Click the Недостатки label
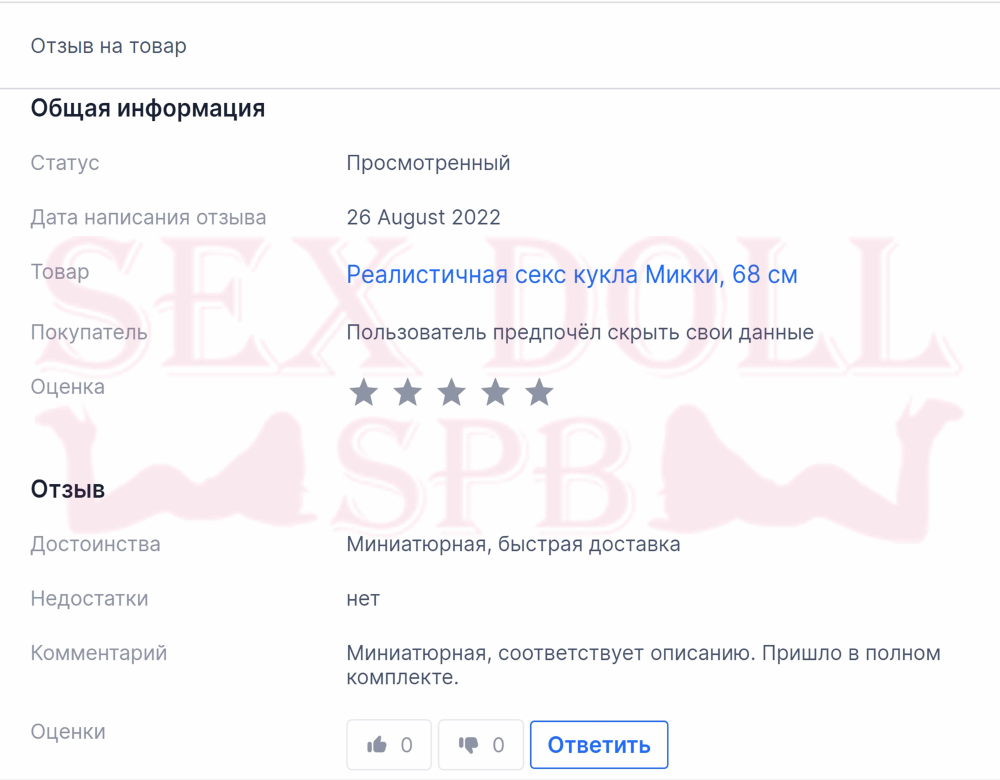Viewport: 1000px width, 780px height. click(89, 599)
